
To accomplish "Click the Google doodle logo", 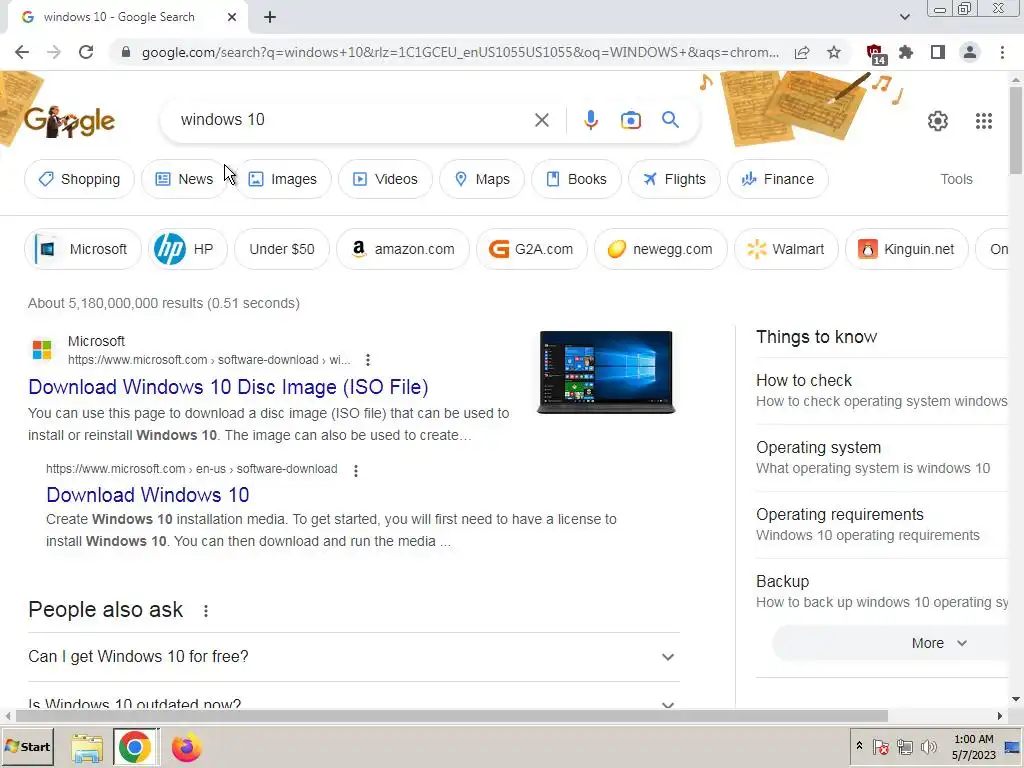I will [x=69, y=121].
